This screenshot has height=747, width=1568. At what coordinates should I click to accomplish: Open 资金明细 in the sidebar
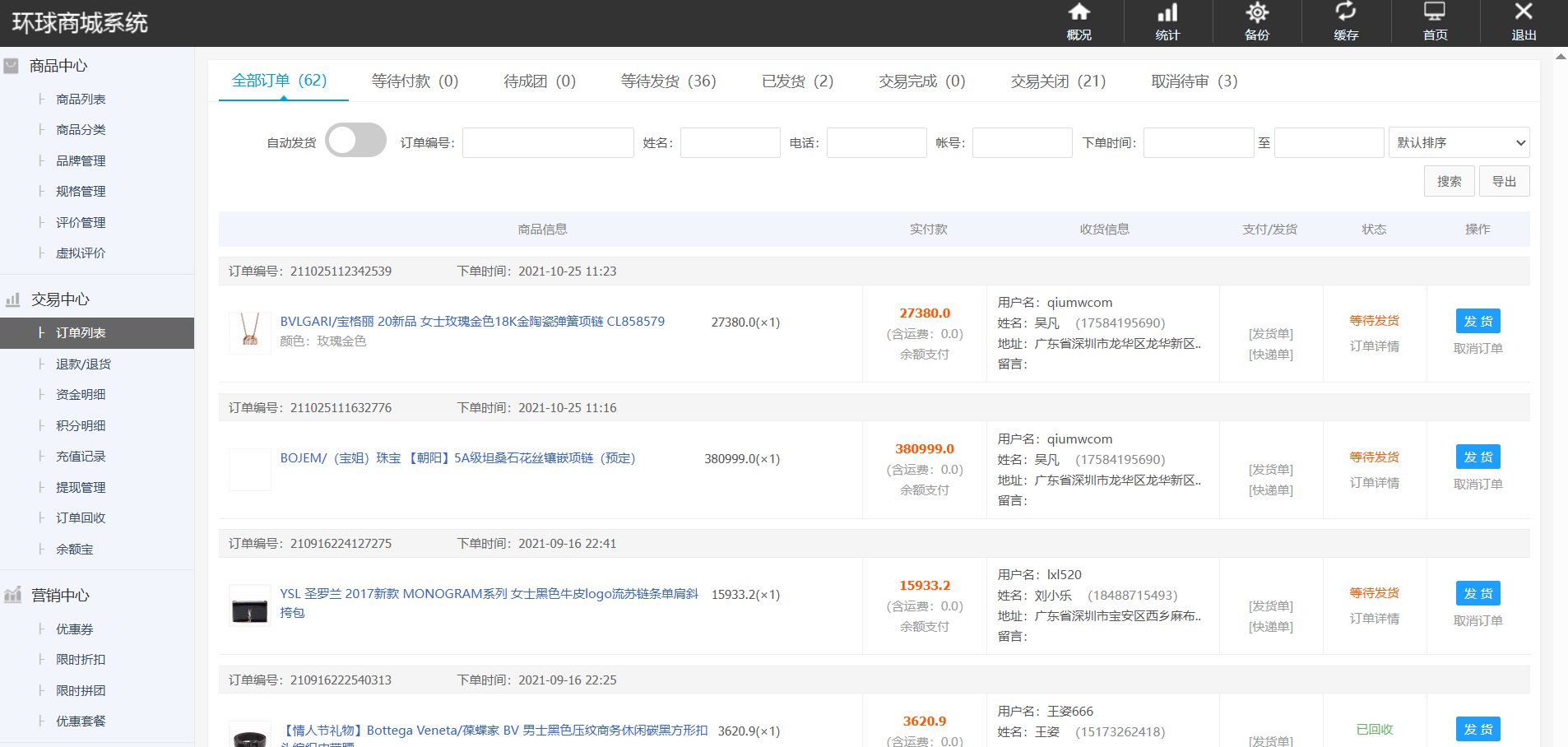tap(81, 395)
